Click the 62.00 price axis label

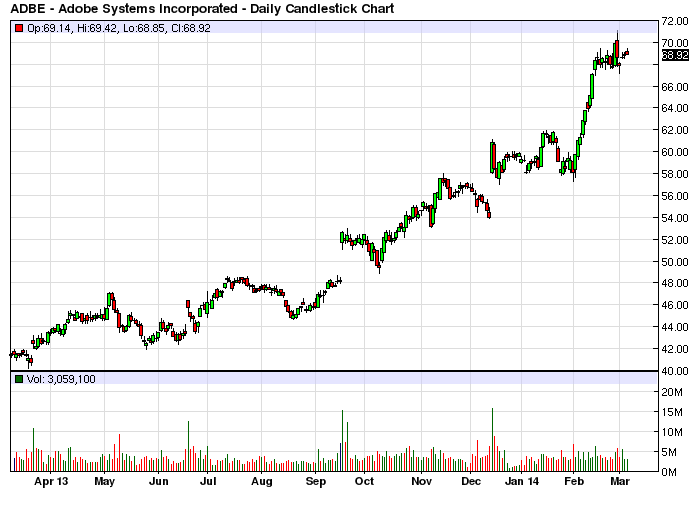pos(675,130)
